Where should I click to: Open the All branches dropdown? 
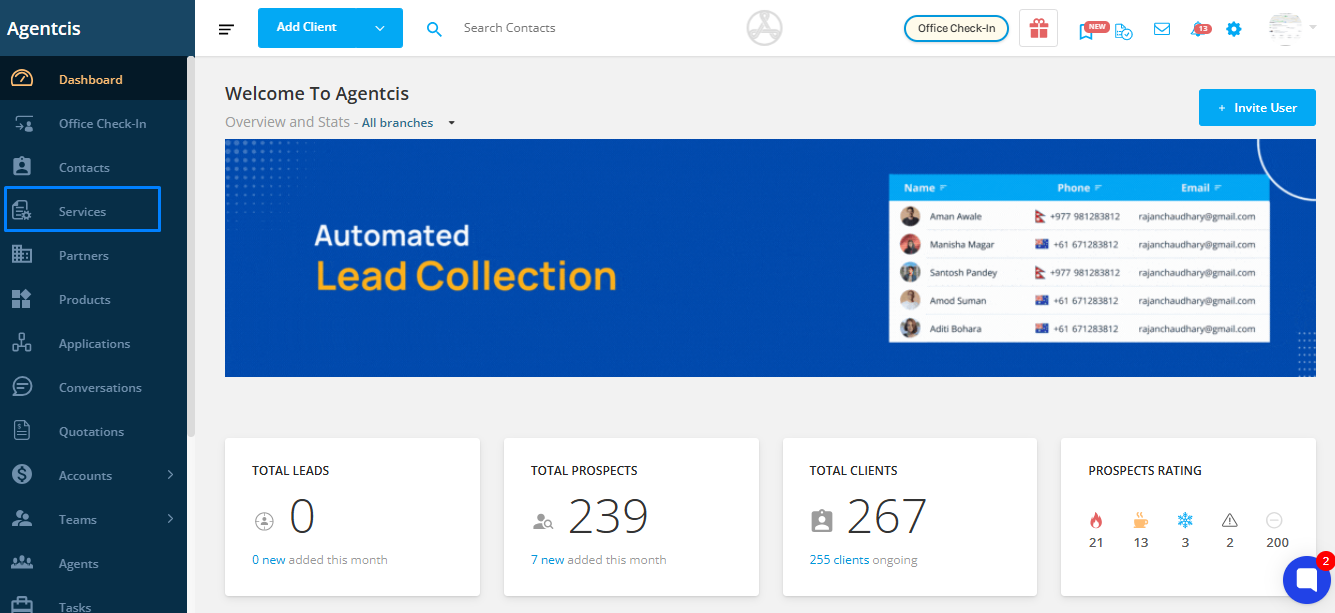[408, 123]
